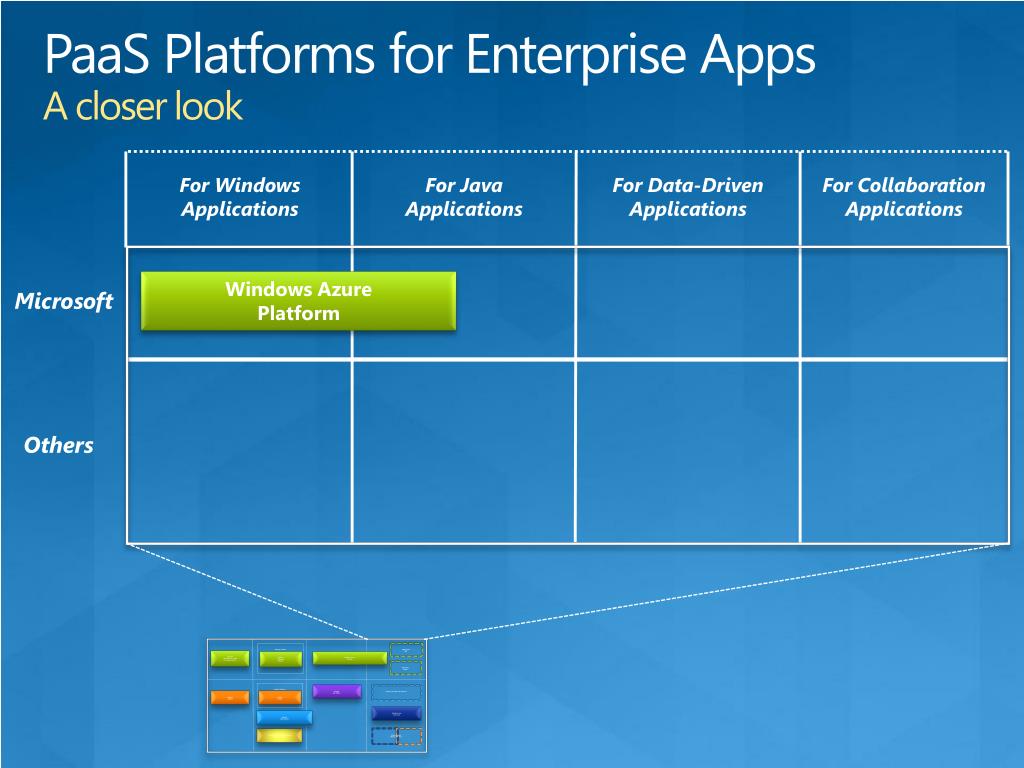Click the purple block in the overview thumbnail
The width and height of the screenshot is (1024, 768).
click(337, 692)
